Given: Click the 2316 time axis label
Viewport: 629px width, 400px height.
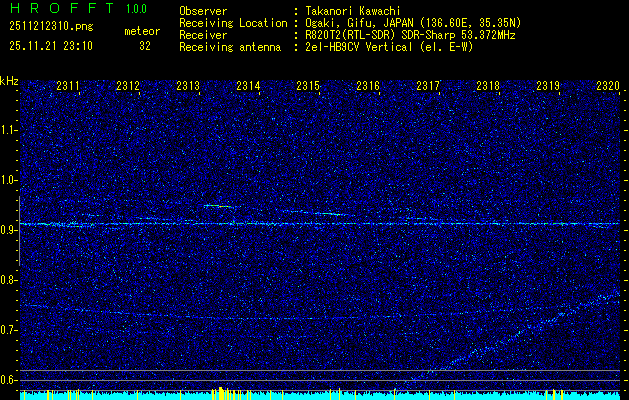Looking at the screenshot, I should click(368, 85).
